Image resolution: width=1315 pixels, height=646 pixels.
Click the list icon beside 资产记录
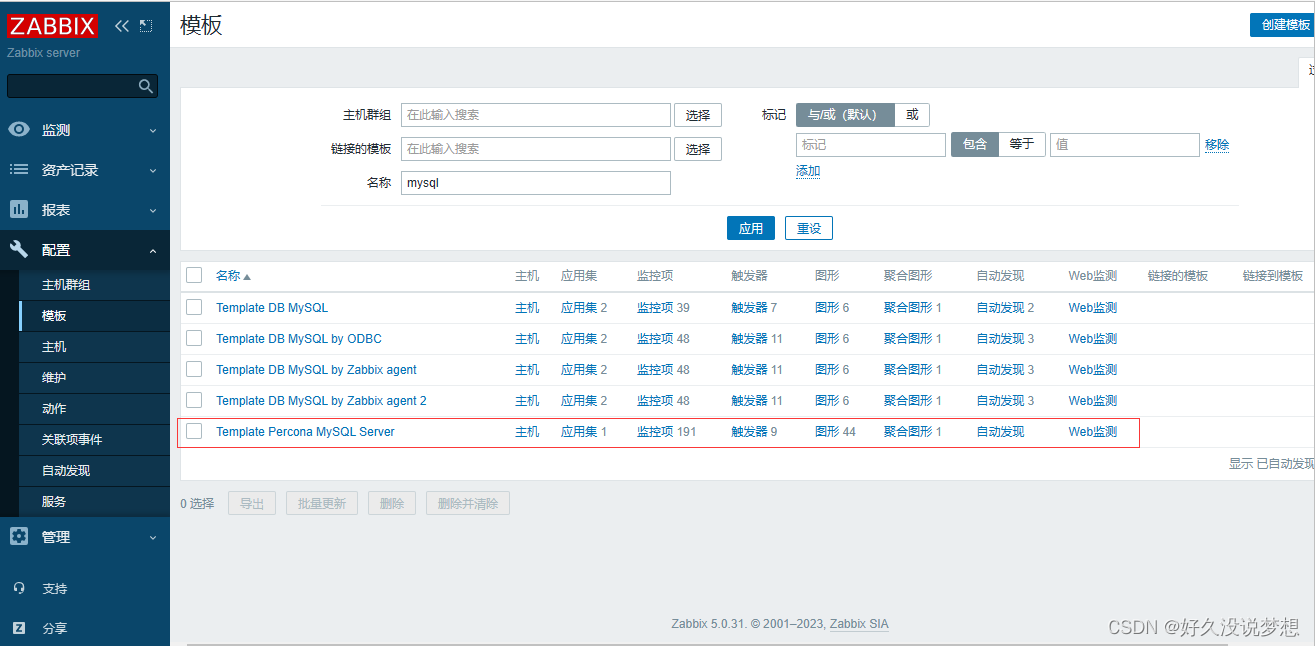tap(19, 170)
